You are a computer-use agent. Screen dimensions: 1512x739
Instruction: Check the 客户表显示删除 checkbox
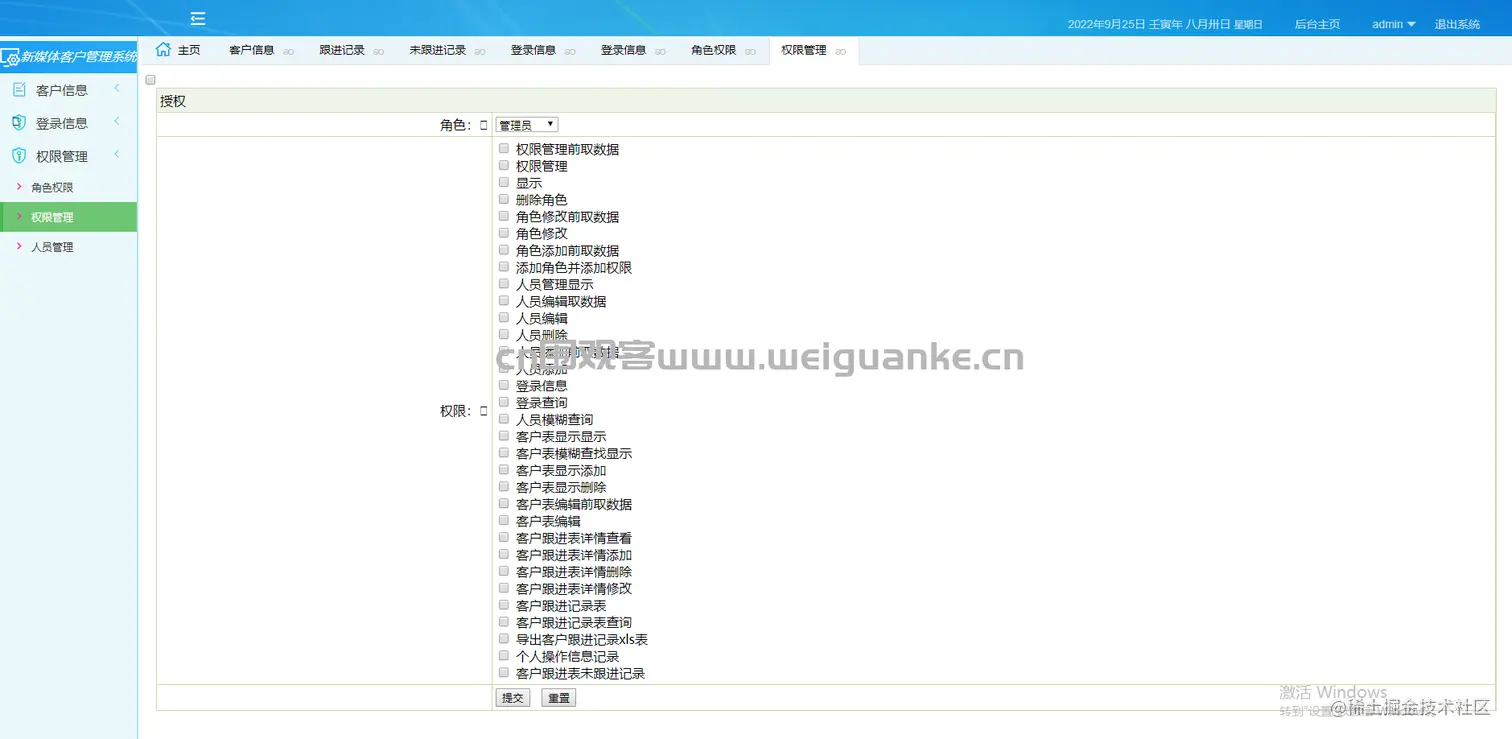[504, 487]
